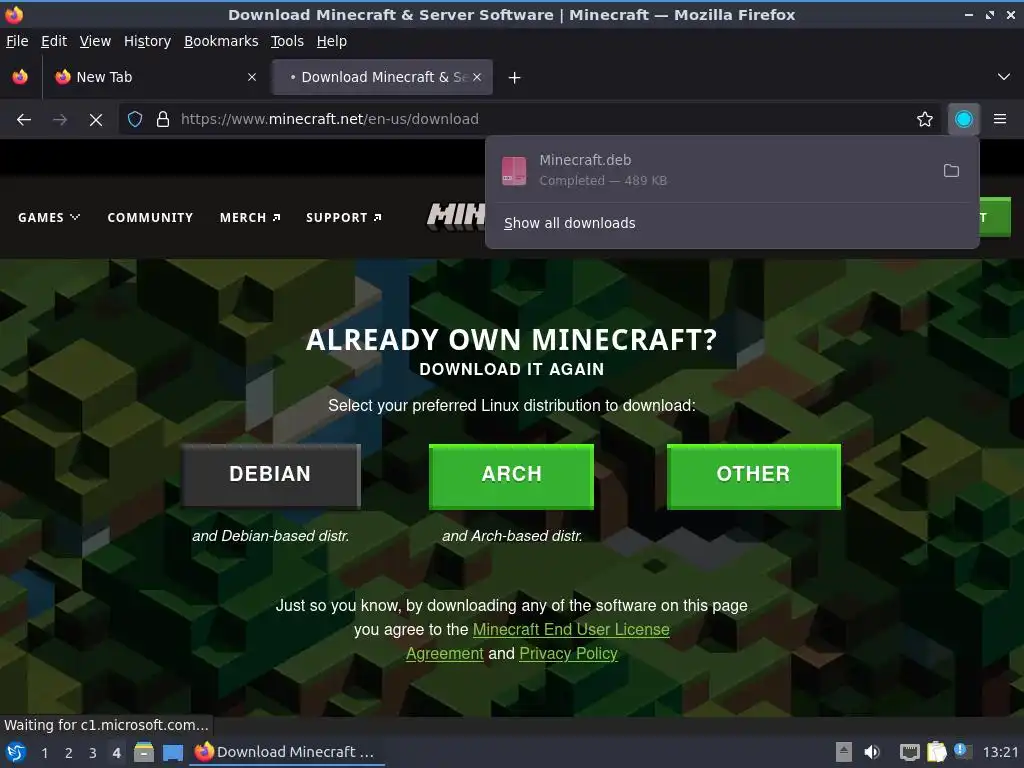Open clipboard manager tray icon

[936, 752]
